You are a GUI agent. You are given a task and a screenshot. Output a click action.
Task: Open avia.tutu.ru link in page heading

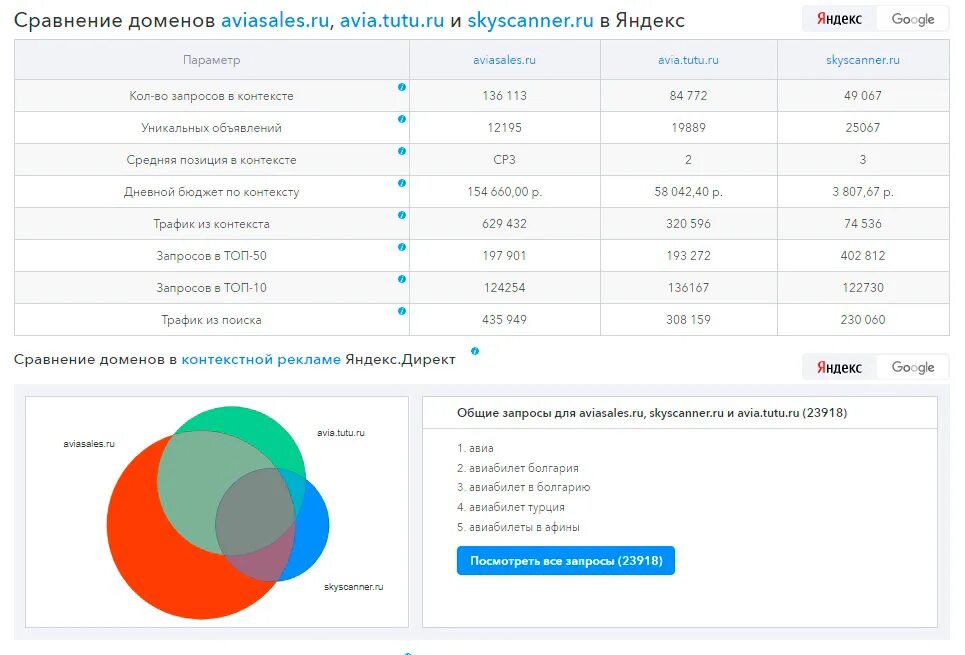pyautogui.click(x=392, y=20)
